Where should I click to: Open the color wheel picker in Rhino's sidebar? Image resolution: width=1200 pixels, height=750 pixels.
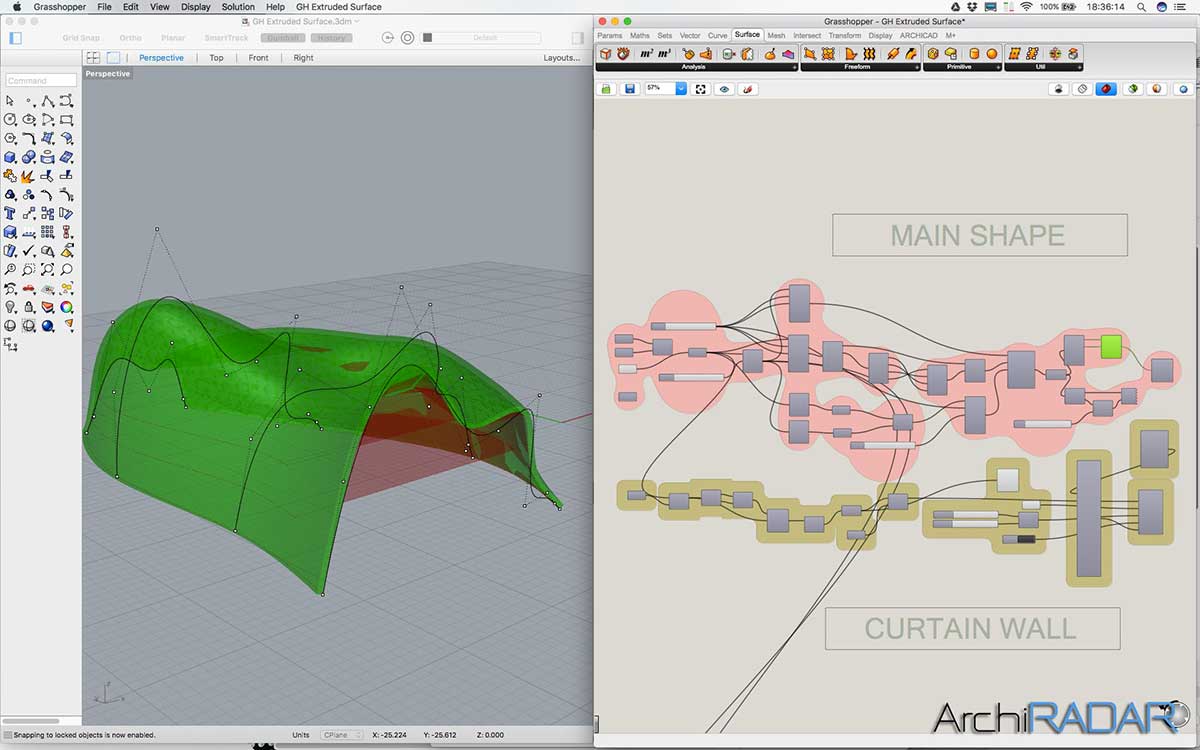click(65, 308)
